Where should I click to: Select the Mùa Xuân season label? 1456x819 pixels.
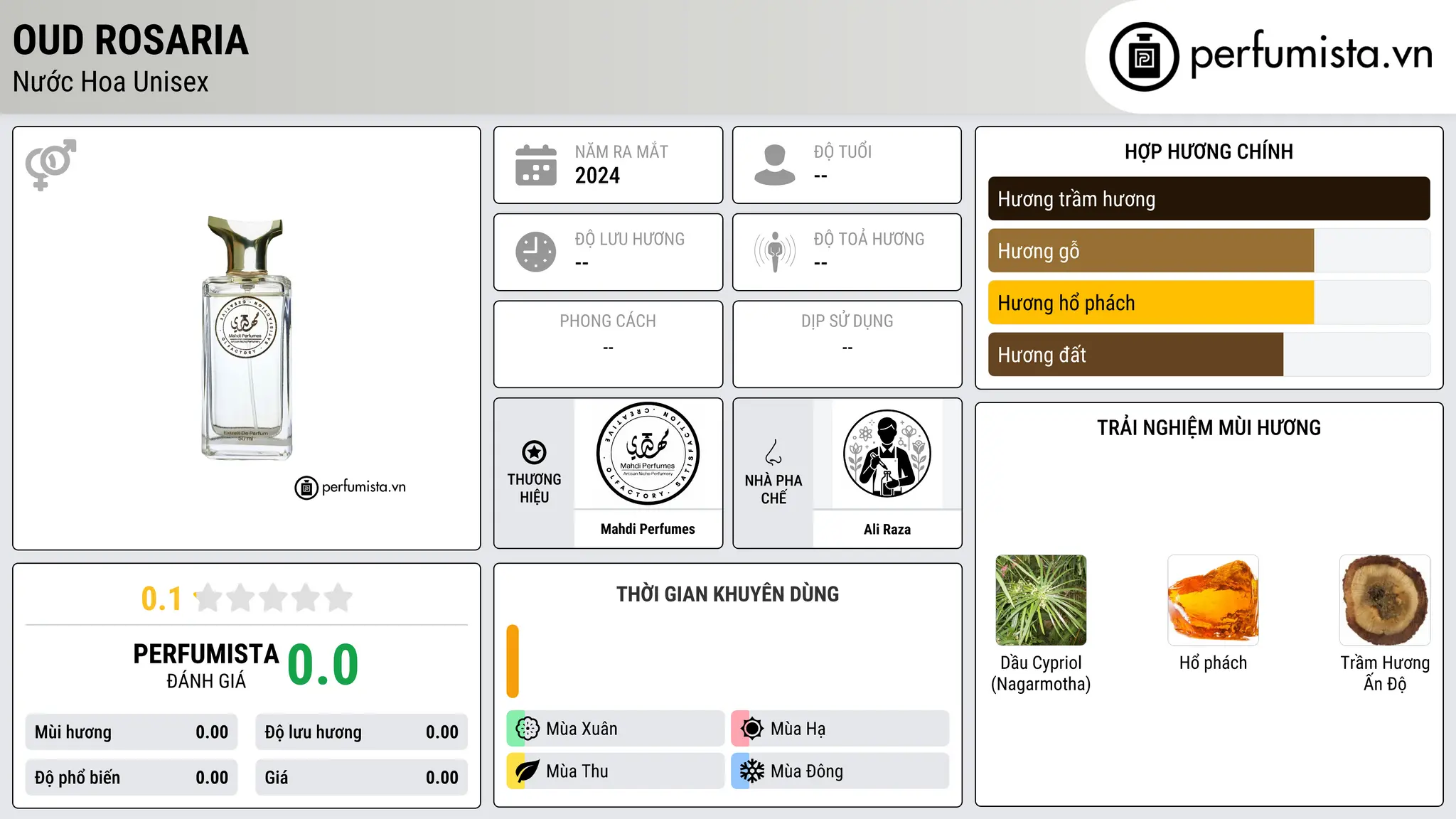click(x=582, y=729)
